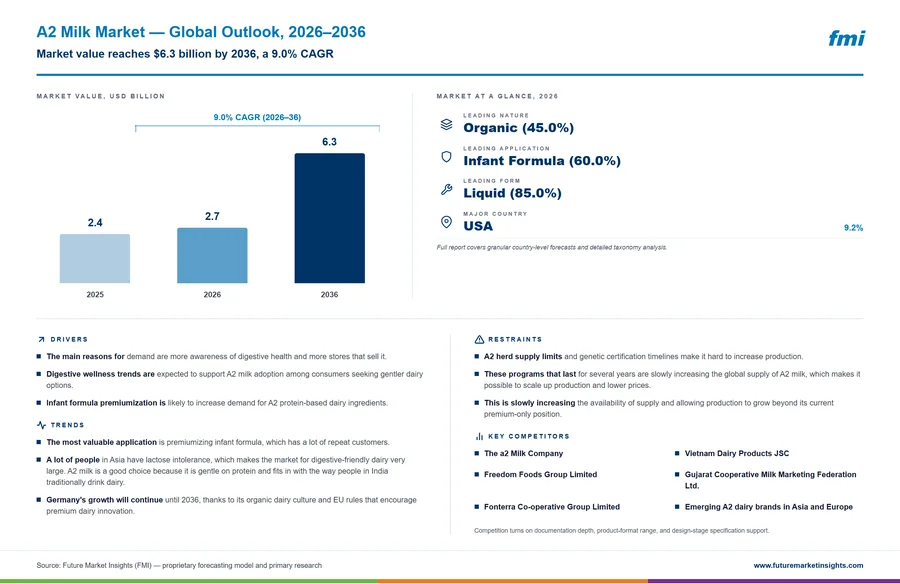Click the 9.2% value beside USA

click(x=854, y=228)
